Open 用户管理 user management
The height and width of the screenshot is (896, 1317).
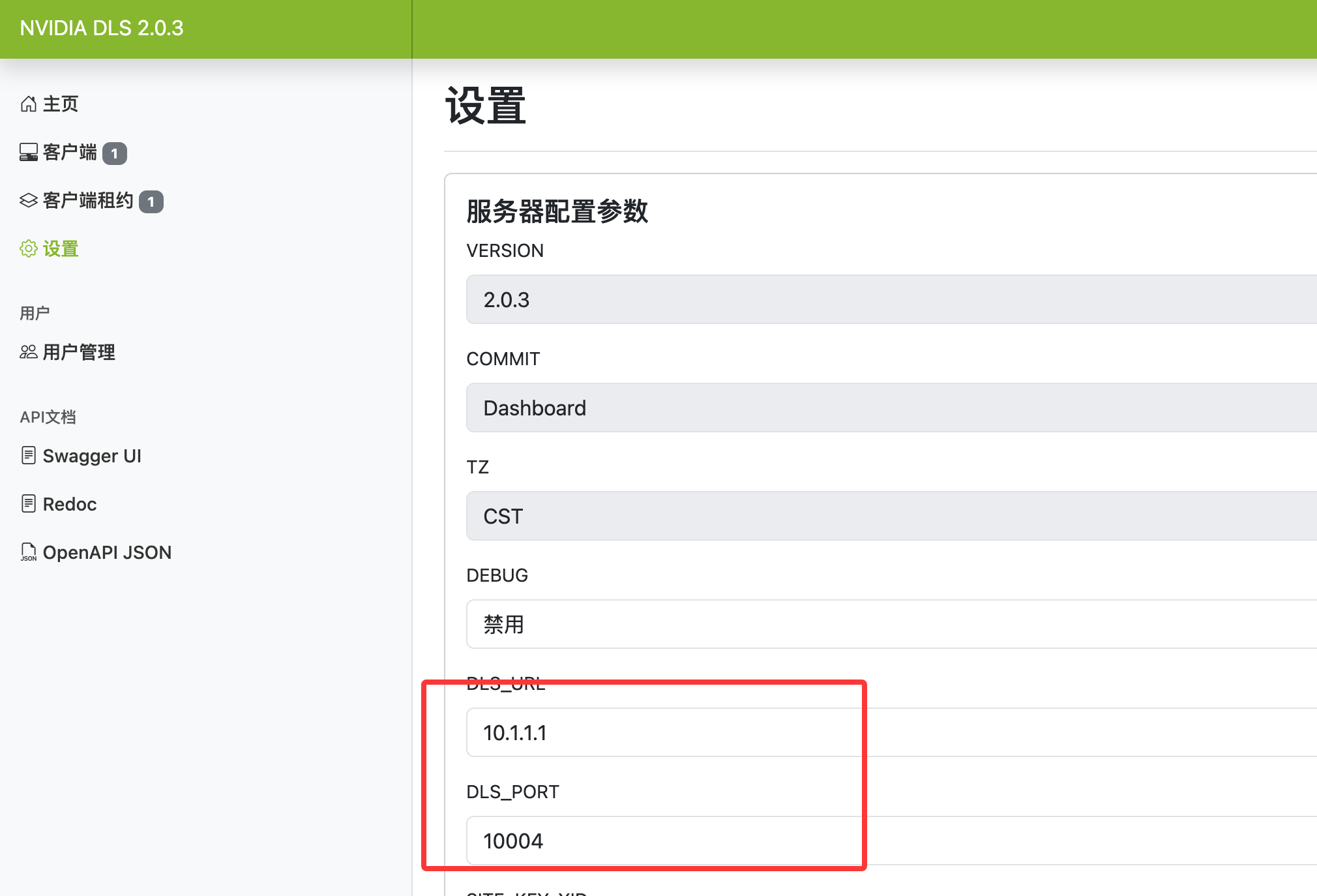[x=79, y=352]
